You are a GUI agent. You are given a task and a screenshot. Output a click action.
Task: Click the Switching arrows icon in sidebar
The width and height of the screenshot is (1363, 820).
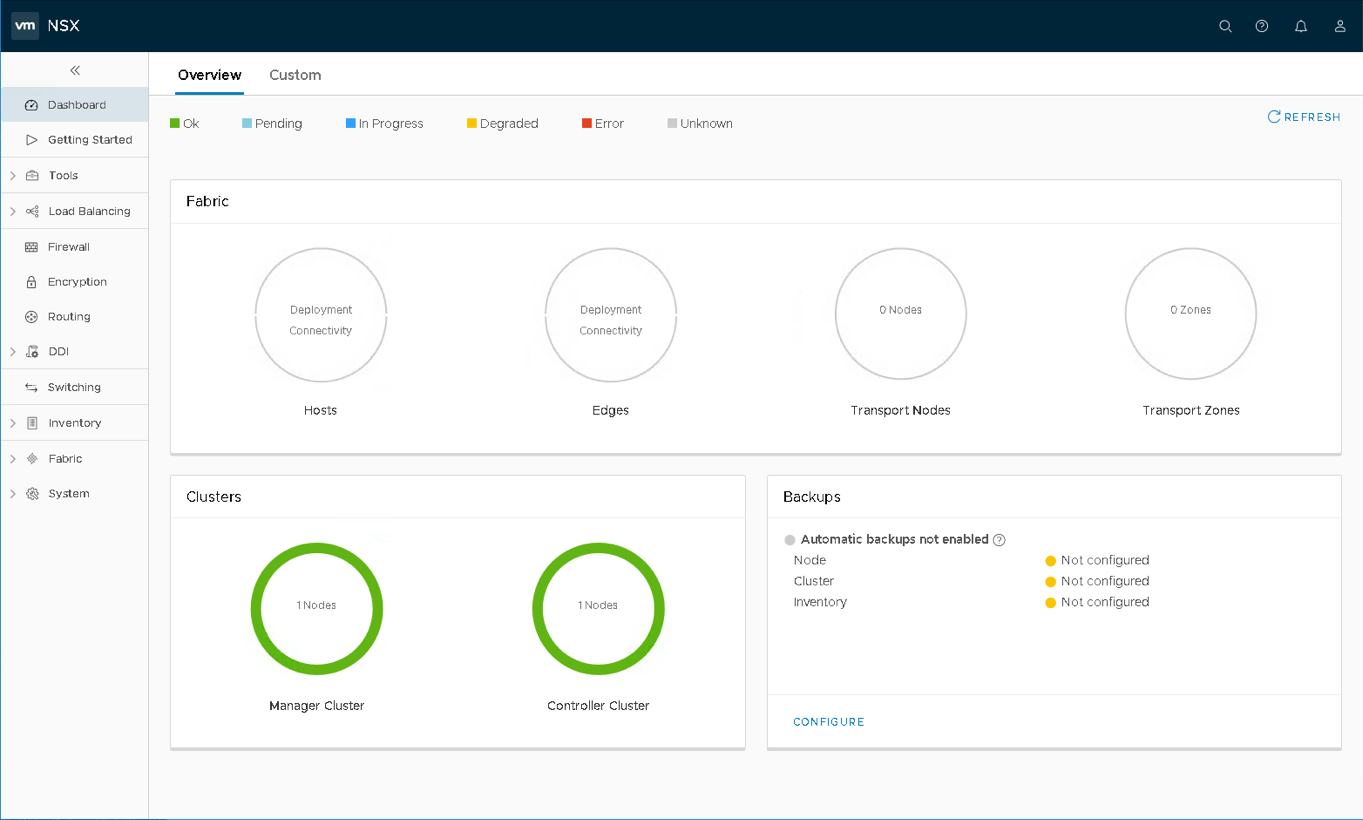pyautogui.click(x=31, y=387)
